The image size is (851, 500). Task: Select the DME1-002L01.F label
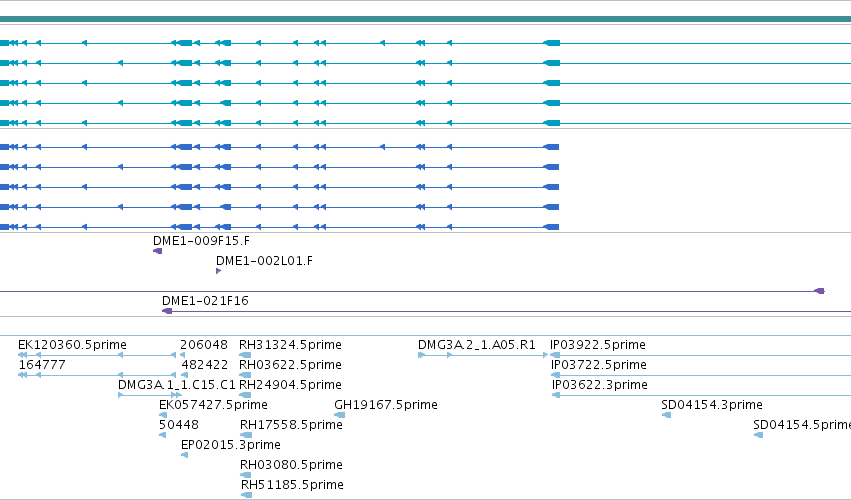point(264,261)
